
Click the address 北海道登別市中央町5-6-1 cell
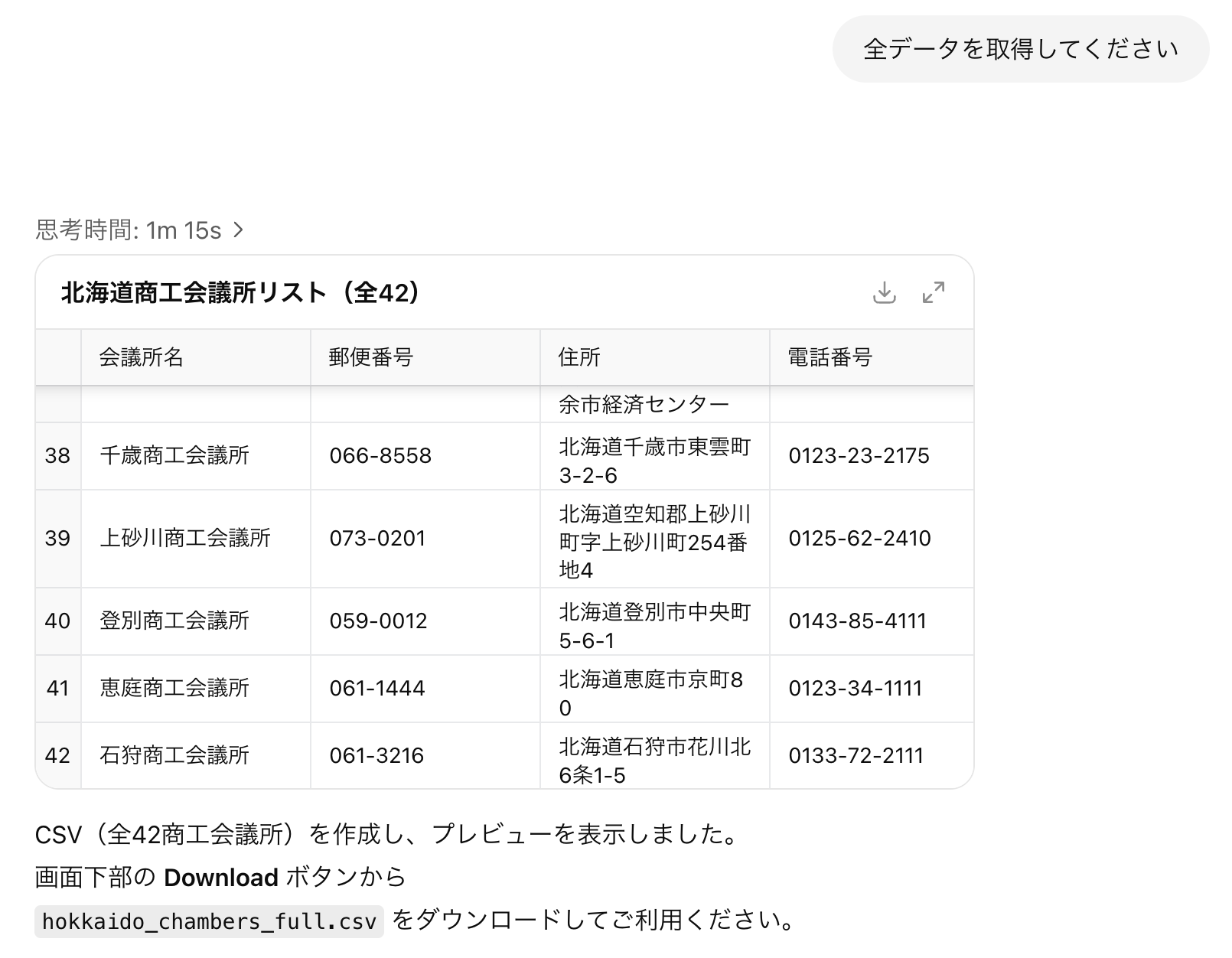(x=654, y=625)
